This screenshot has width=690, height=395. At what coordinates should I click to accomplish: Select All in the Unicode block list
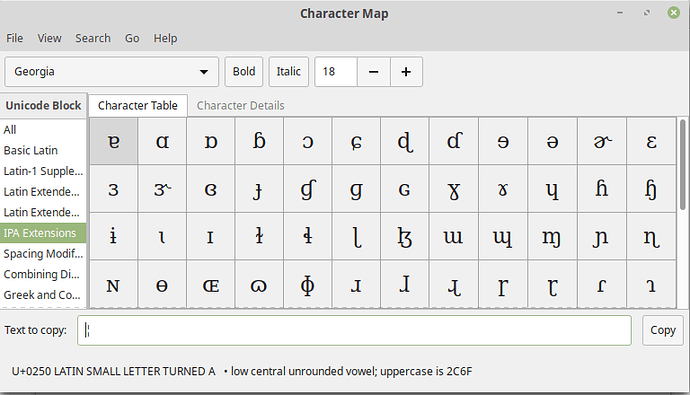(x=43, y=130)
